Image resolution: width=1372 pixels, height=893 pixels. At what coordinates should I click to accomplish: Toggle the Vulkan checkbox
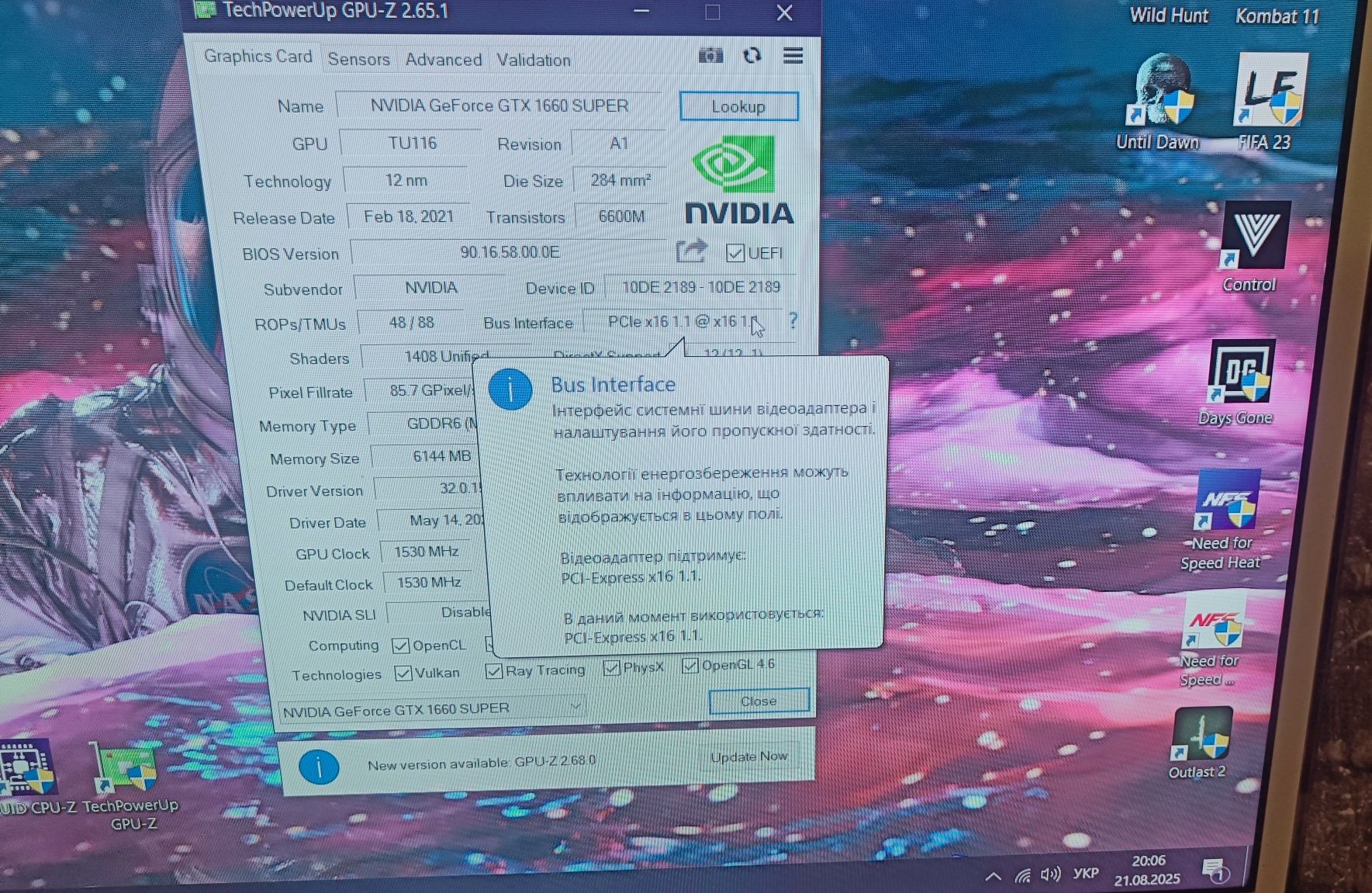(403, 673)
